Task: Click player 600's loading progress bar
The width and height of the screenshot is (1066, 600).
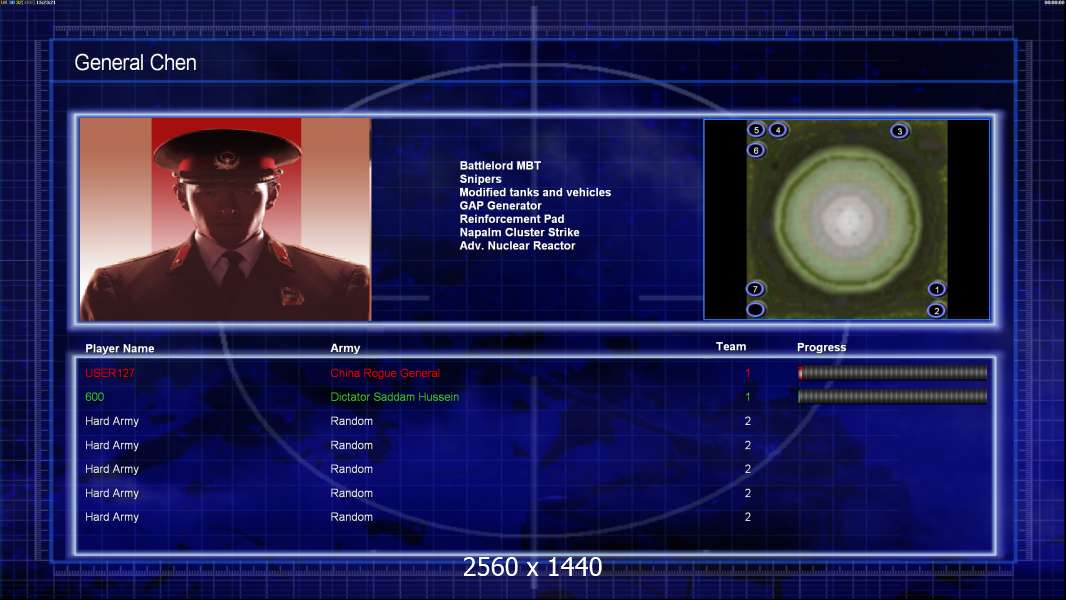Action: pyautogui.click(x=892, y=396)
